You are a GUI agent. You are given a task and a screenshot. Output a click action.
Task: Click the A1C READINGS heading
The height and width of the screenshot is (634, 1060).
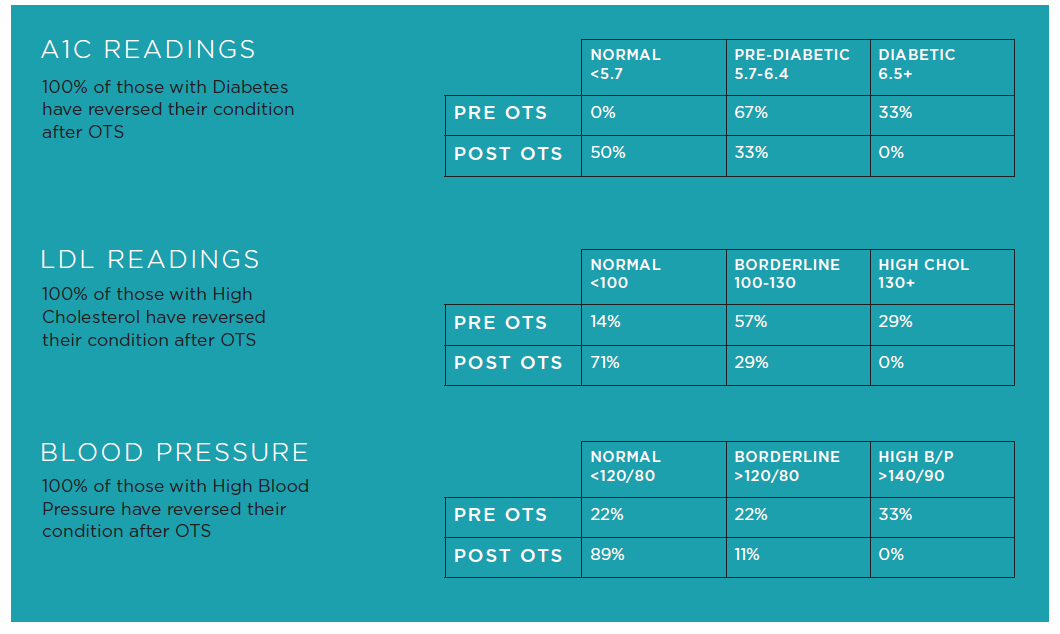pos(148,49)
